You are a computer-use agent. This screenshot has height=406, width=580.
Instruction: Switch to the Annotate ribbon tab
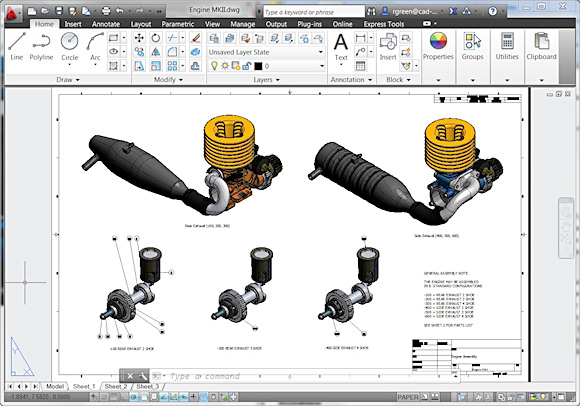pos(106,24)
